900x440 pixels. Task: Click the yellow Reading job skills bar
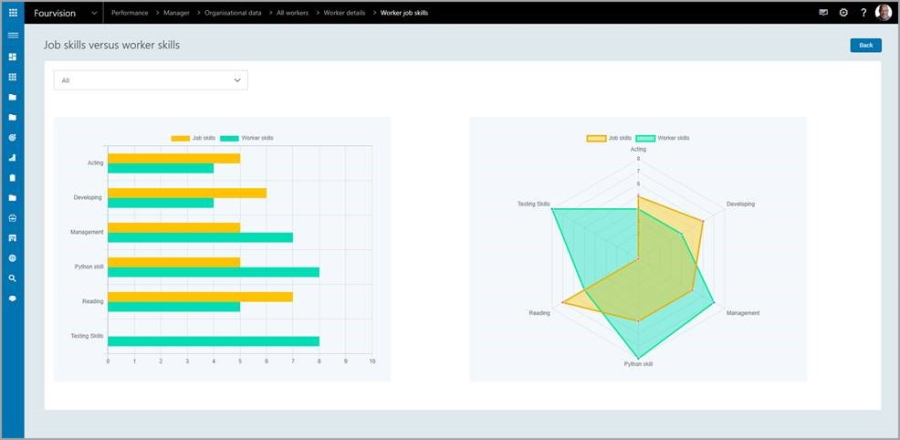pos(200,297)
